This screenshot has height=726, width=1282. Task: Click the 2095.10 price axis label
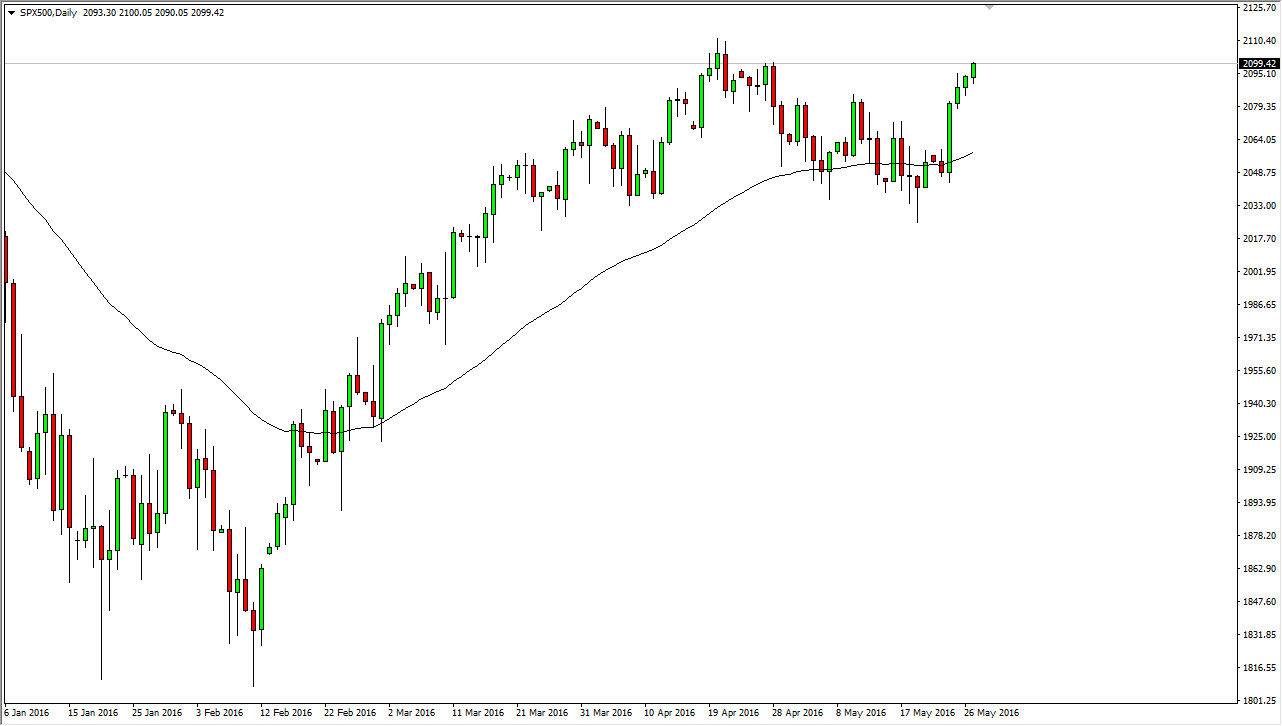tap(1259, 73)
